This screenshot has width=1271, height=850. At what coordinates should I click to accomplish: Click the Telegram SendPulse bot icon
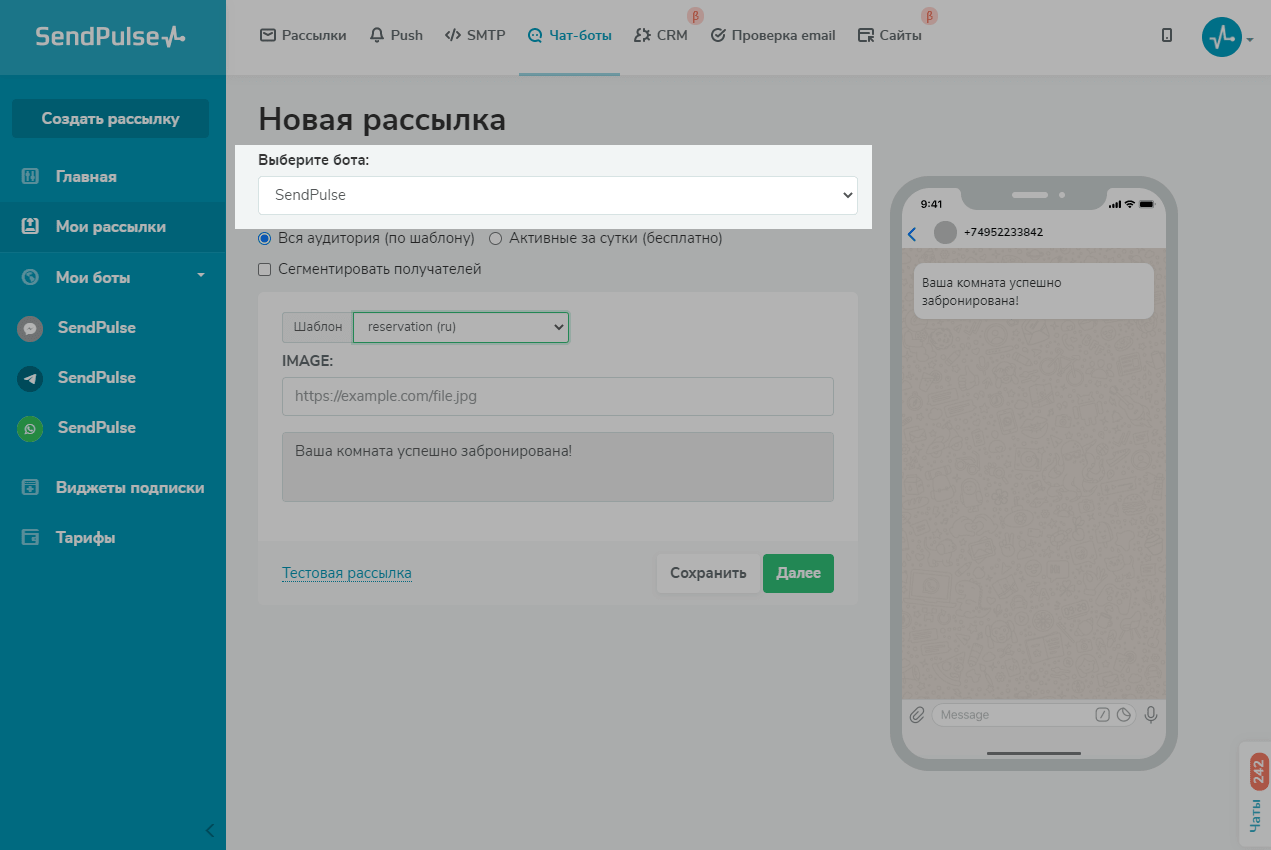pos(31,378)
